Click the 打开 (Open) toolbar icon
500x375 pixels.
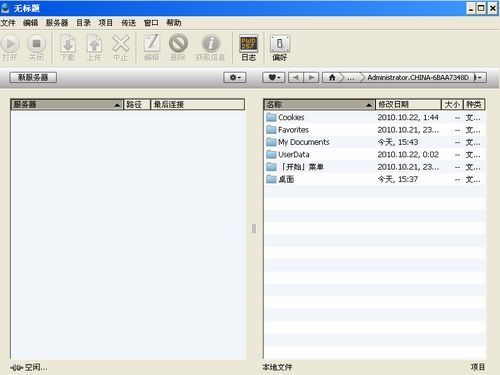click(10, 44)
